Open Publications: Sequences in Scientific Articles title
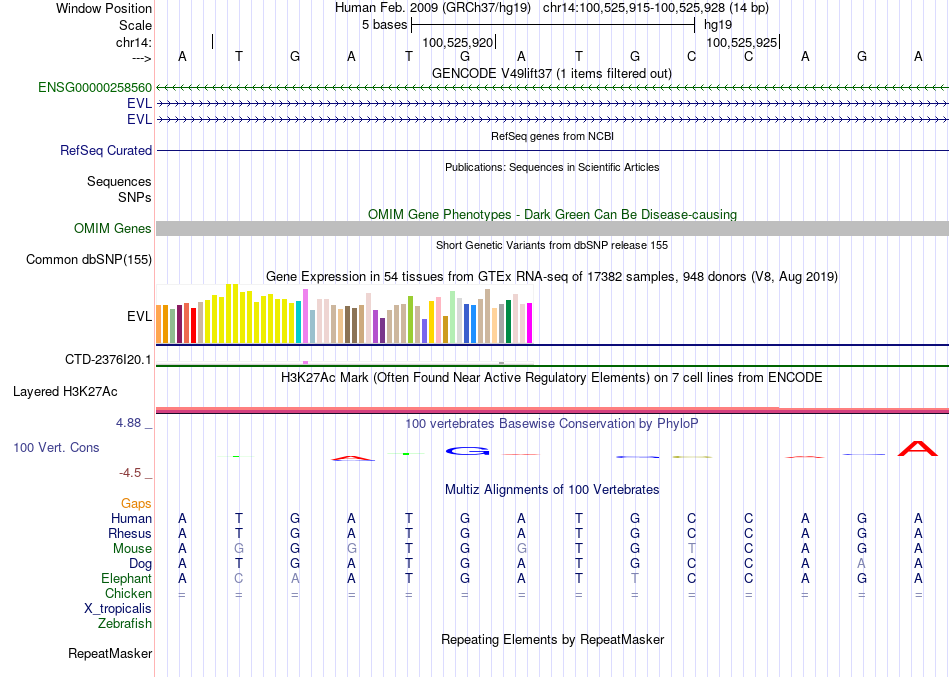950x677 pixels. click(552, 167)
